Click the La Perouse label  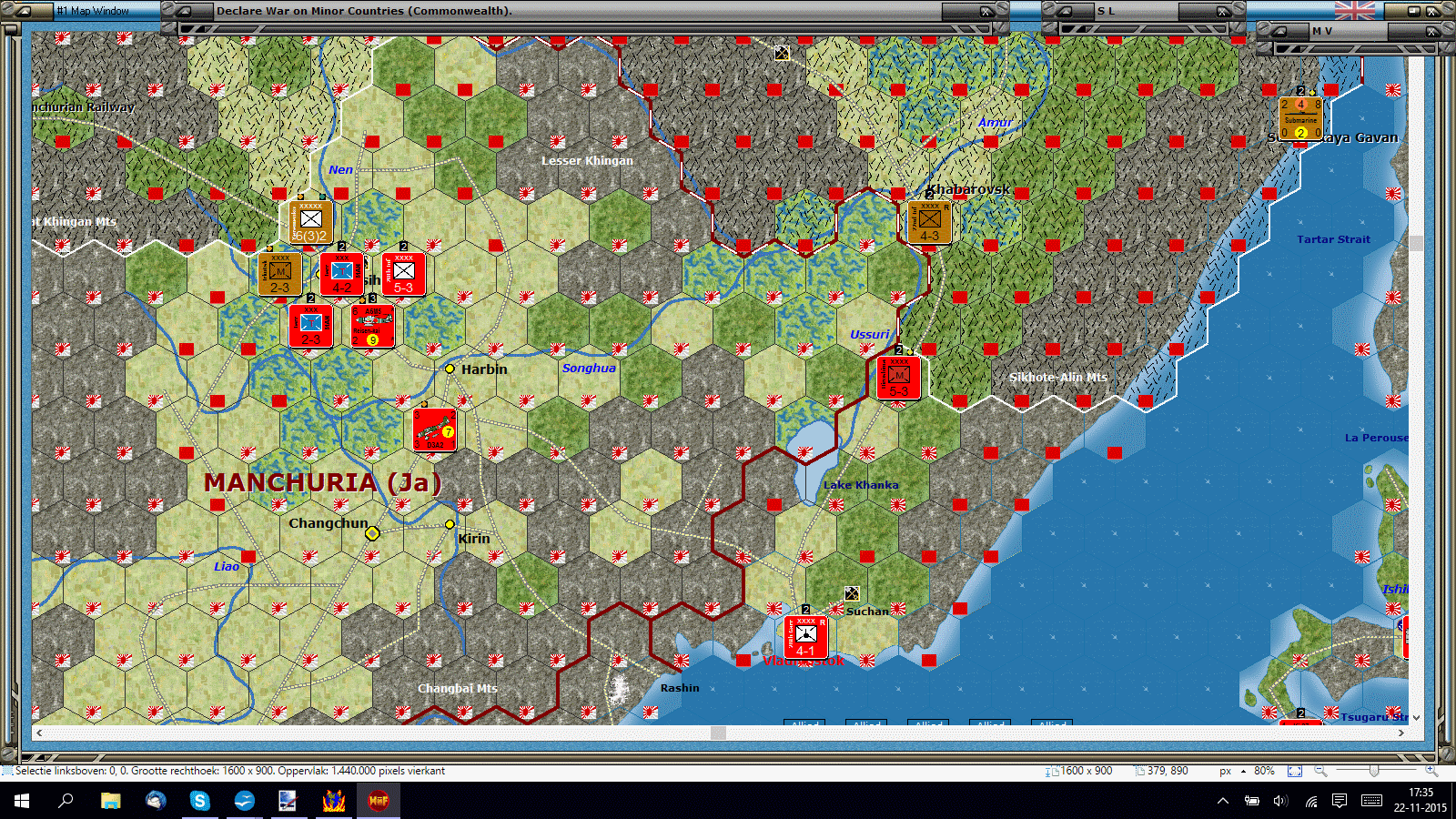[1376, 438]
